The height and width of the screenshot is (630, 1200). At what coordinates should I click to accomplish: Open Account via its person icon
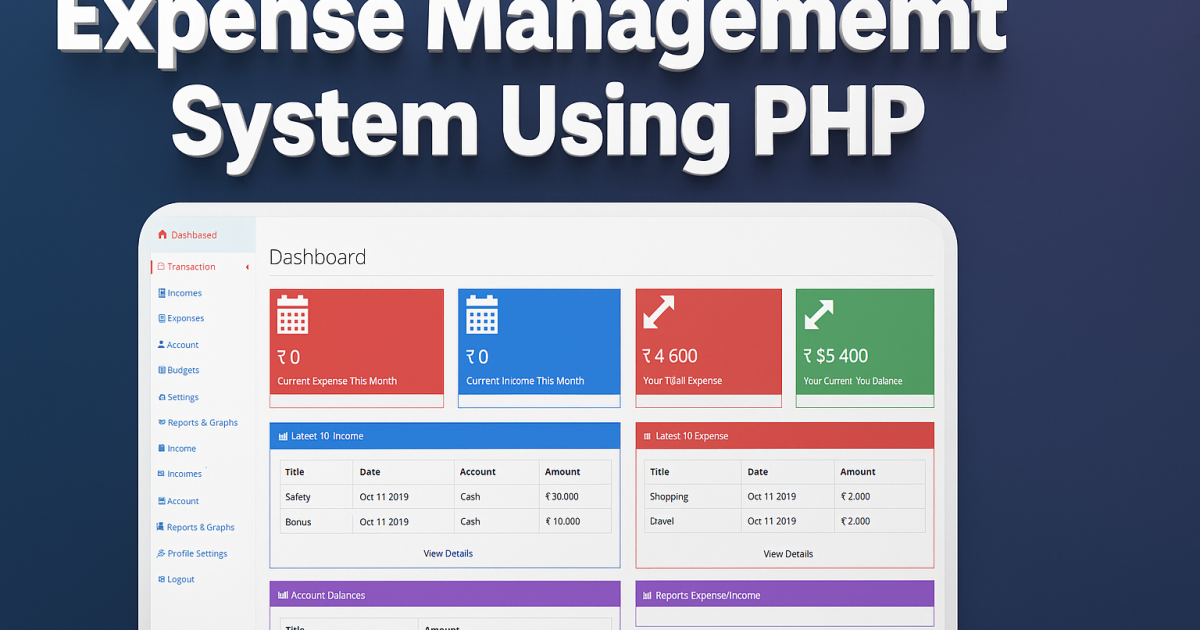[x=162, y=344]
